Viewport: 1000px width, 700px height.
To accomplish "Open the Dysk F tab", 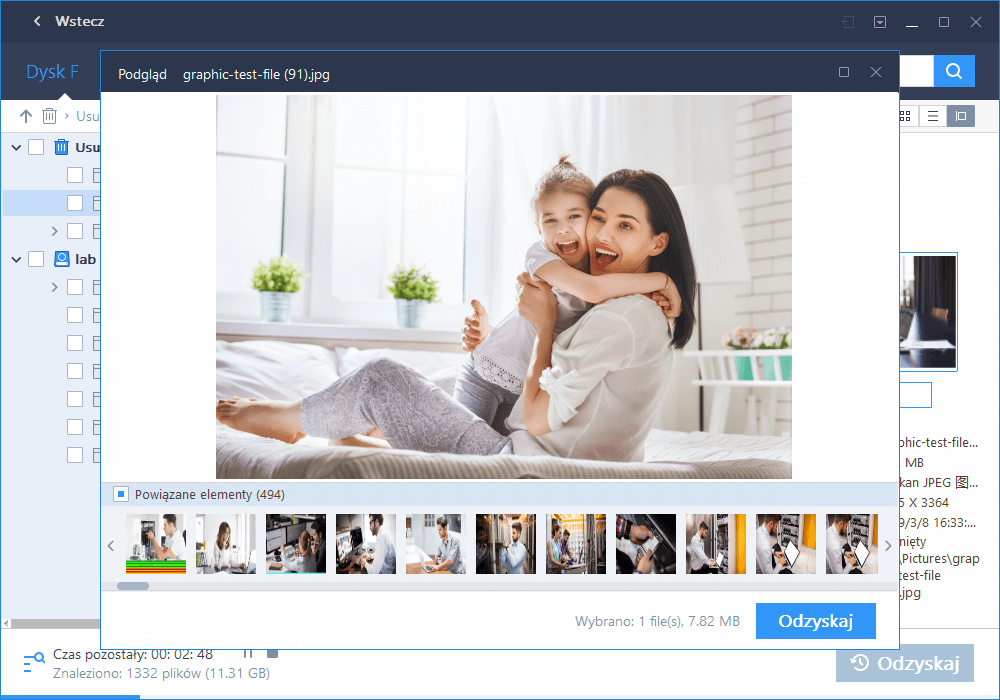I will coord(52,72).
